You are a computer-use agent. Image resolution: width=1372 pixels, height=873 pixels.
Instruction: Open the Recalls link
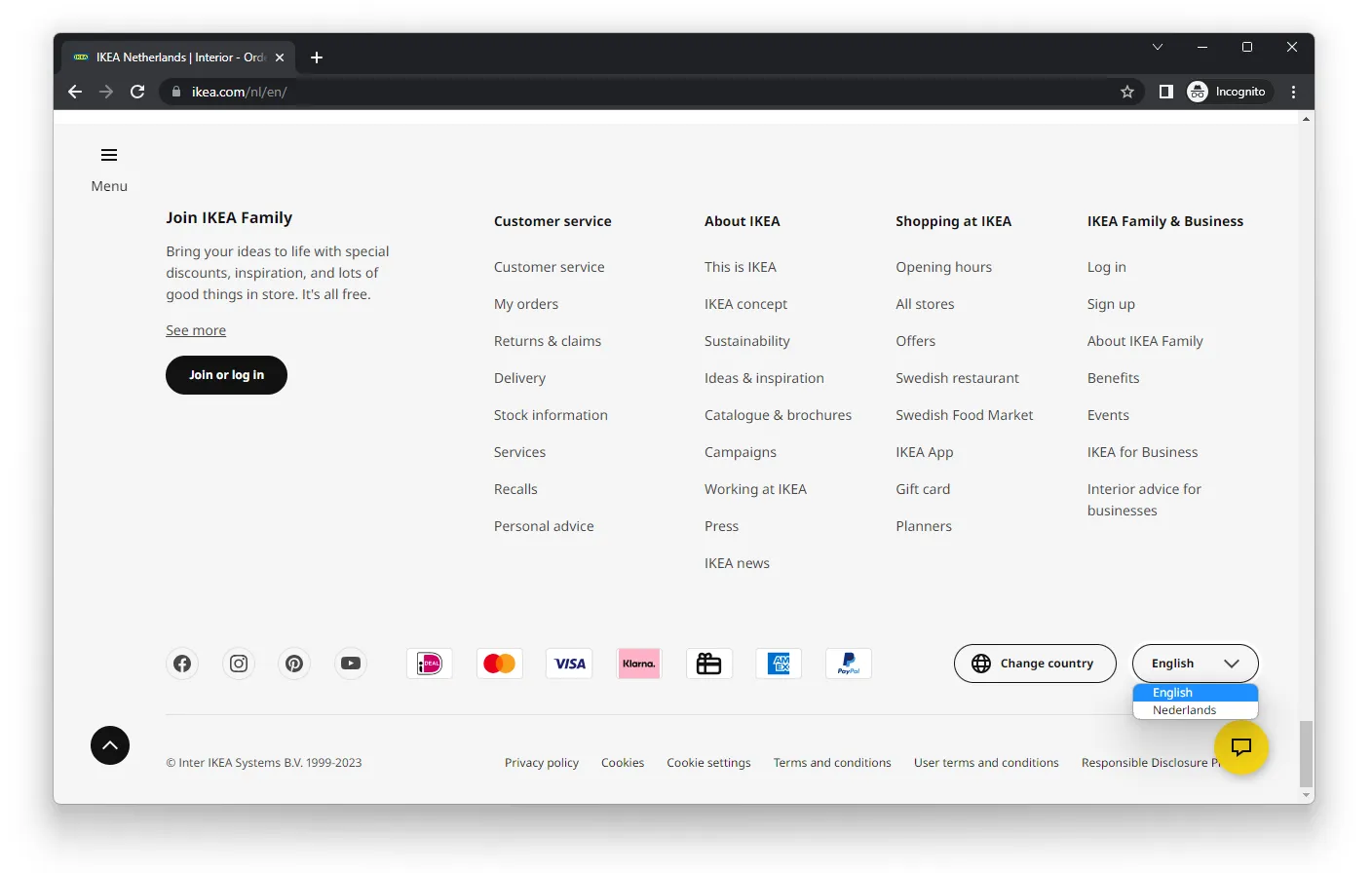coord(515,489)
